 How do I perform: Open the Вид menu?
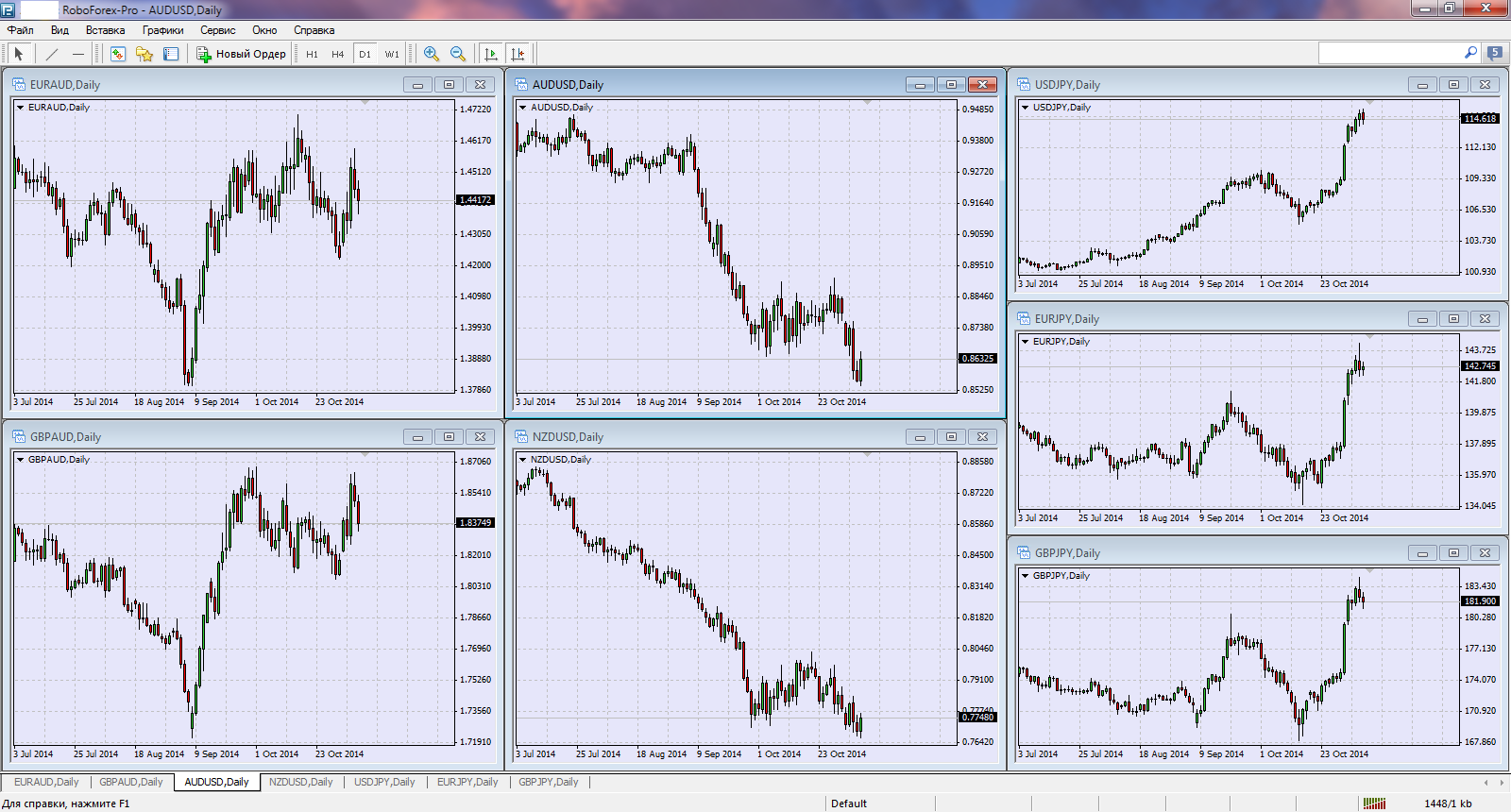pyautogui.click(x=59, y=30)
